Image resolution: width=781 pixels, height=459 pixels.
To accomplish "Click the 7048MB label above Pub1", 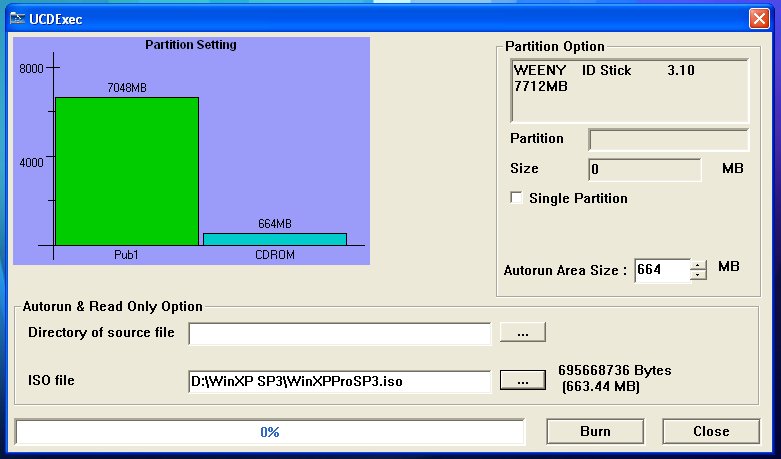I will coord(127,88).
